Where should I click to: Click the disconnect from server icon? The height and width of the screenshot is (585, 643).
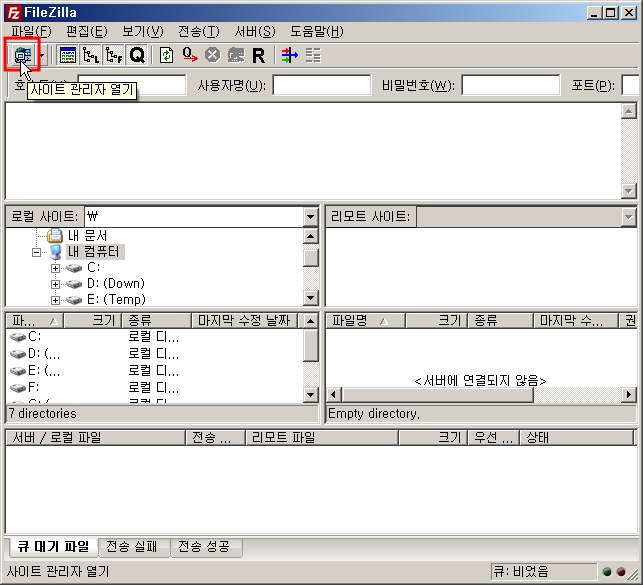coord(235,55)
